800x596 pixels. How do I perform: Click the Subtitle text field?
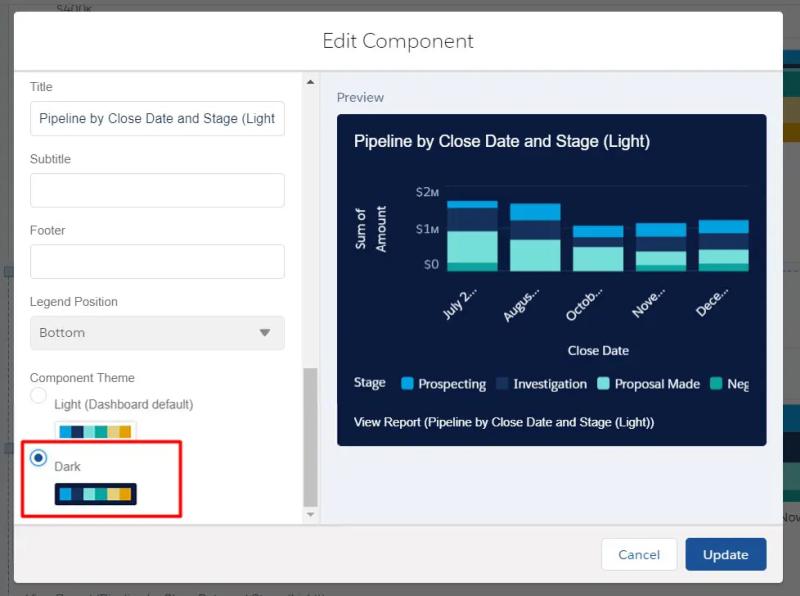157,190
